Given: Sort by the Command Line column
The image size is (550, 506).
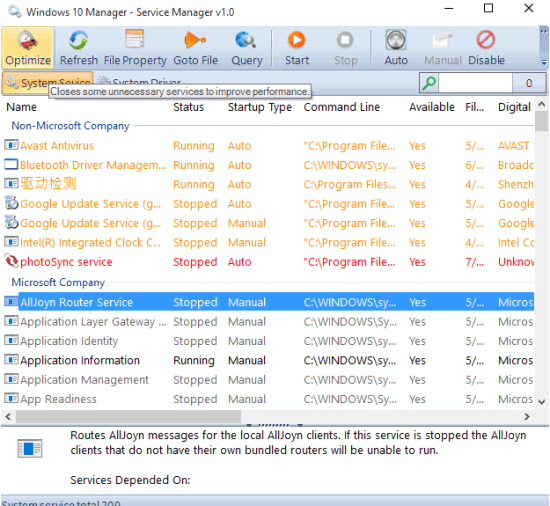Looking at the screenshot, I should 342,107.
